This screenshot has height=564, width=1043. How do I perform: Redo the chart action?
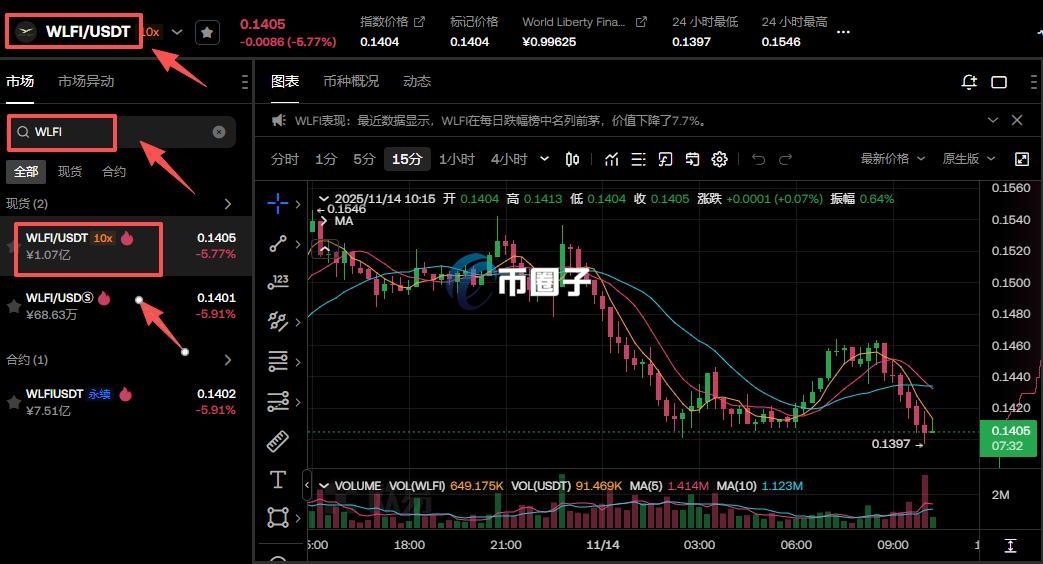click(786, 160)
